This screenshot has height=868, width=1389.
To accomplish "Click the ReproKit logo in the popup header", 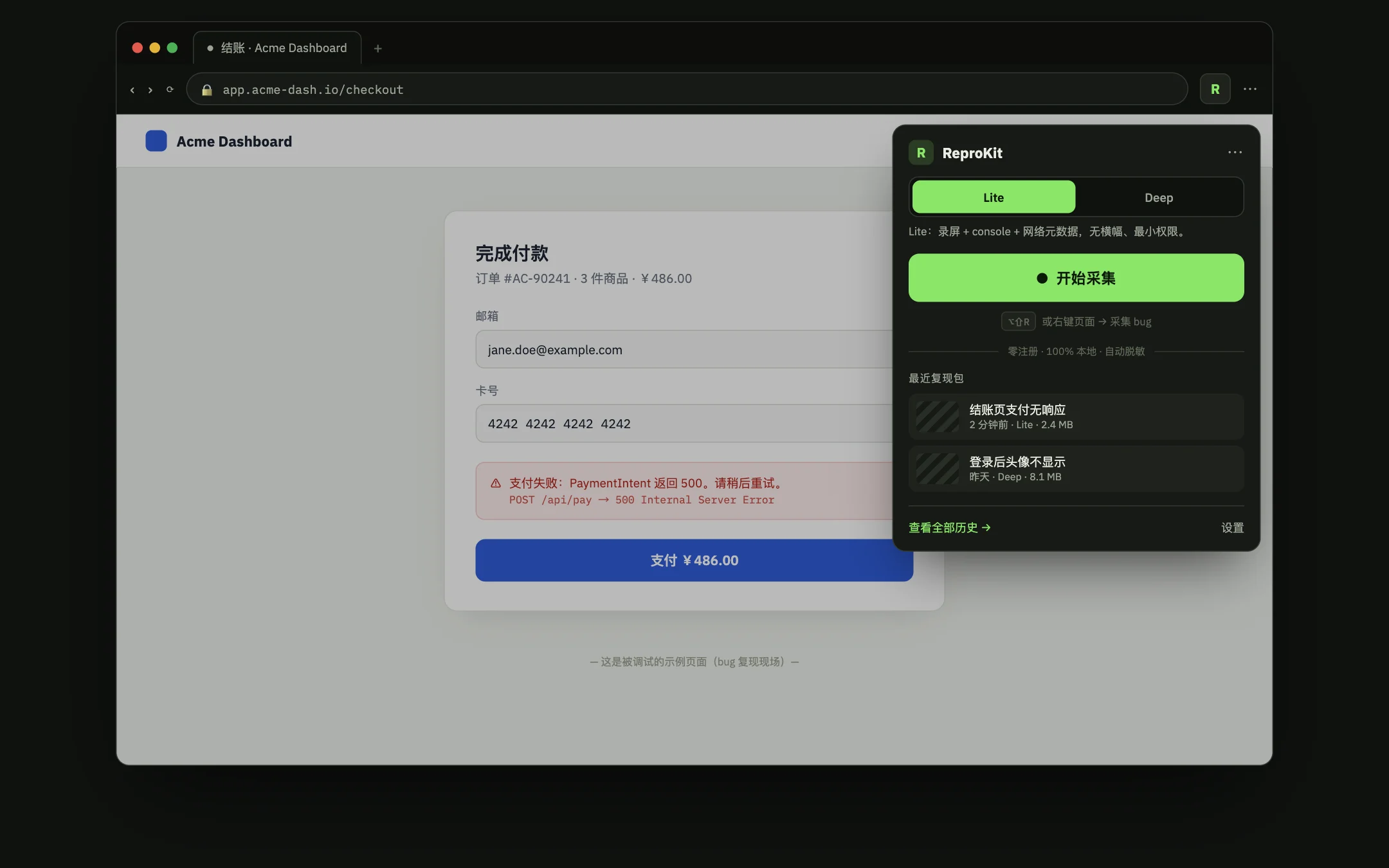I will pos(921,153).
